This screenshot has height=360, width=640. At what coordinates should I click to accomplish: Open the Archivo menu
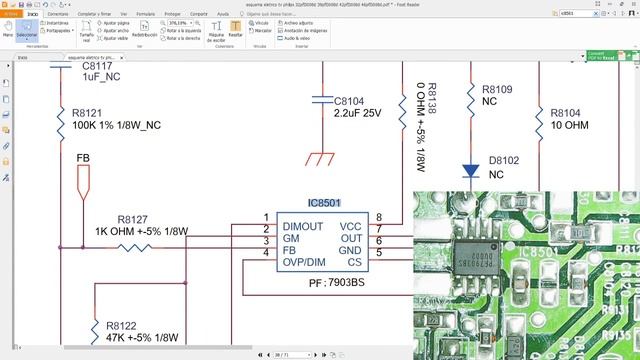[x=11, y=14]
